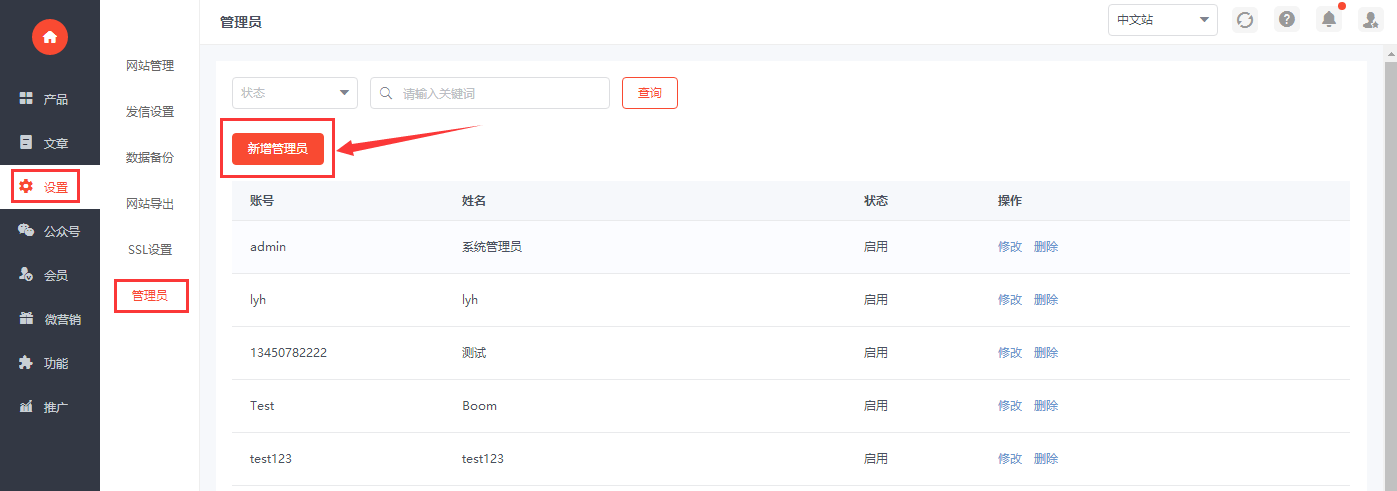
Task: Open the 推广 chart section
Action: click(50, 407)
